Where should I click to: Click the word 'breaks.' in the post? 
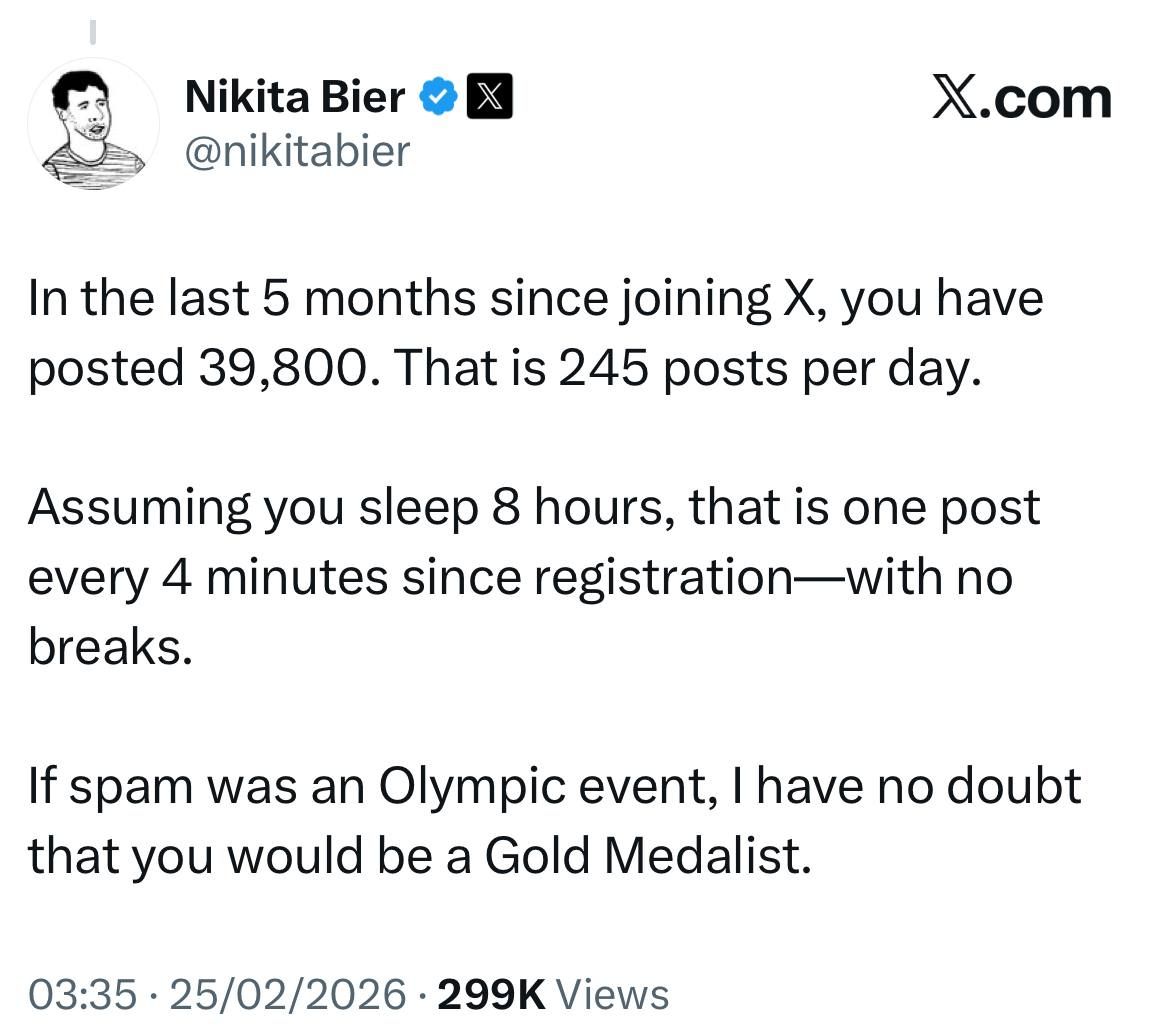point(108,647)
